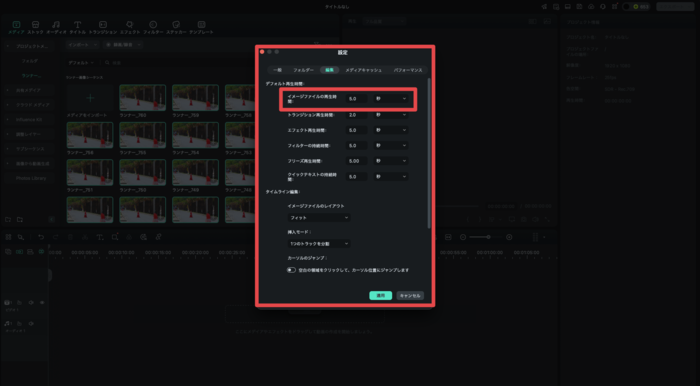Click the イメージファイルの再生時間 value field
Viewport: 700px width, 386px height.
point(356,99)
